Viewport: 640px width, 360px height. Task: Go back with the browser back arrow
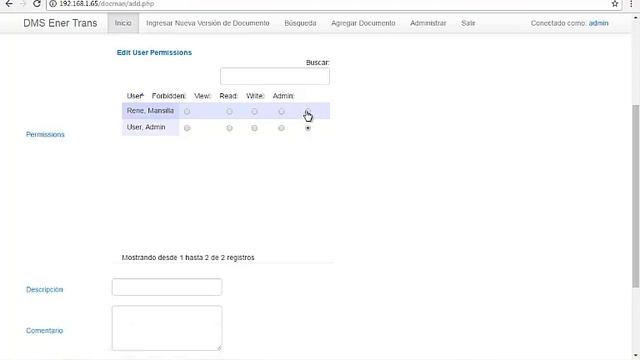(9, 4)
